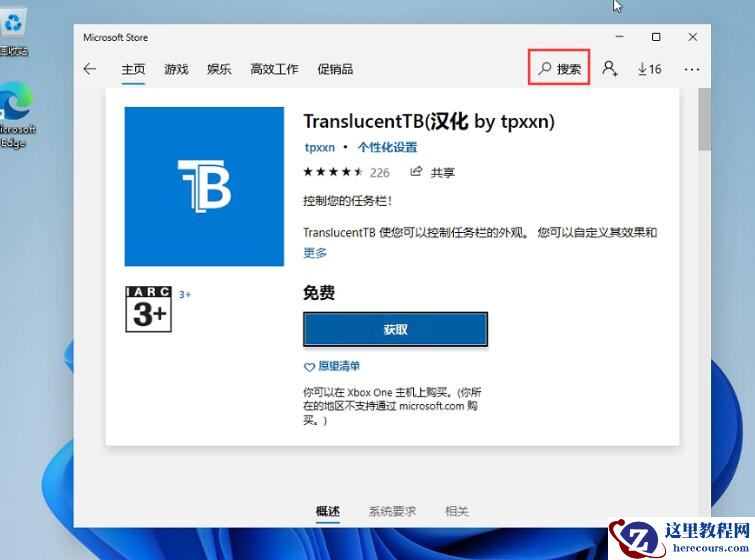The height and width of the screenshot is (560, 755).
Task: Select the 相关 section tab
Action: (x=457, y=511)
